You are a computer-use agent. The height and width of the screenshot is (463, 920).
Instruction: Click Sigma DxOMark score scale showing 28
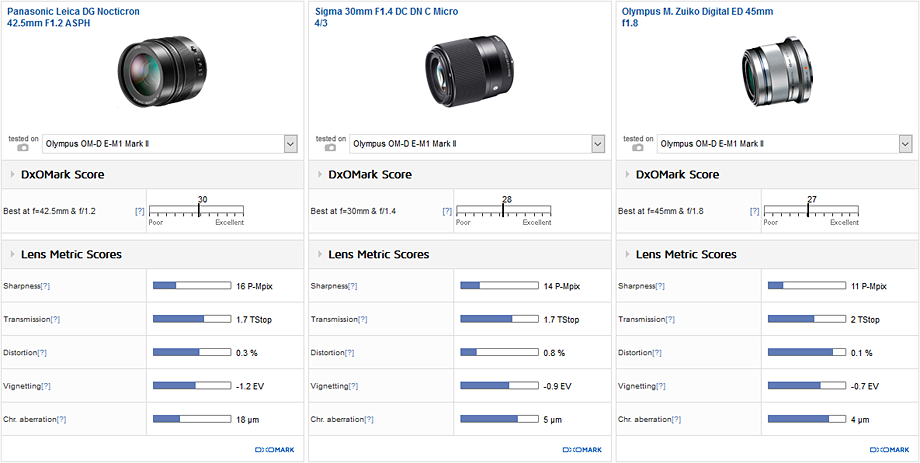click(x=503, y=211)
